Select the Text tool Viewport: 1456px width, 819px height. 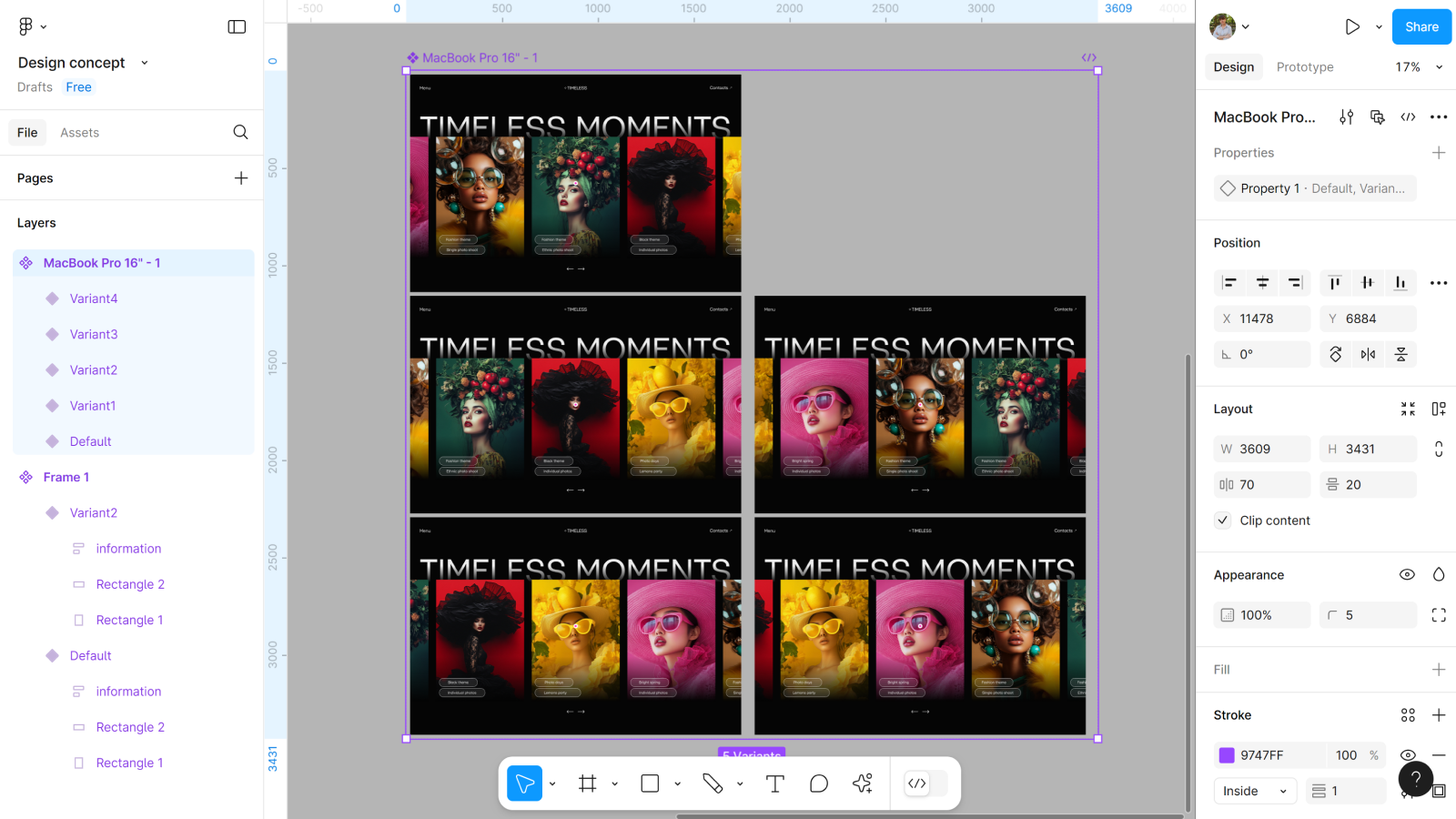pos(775,784)
